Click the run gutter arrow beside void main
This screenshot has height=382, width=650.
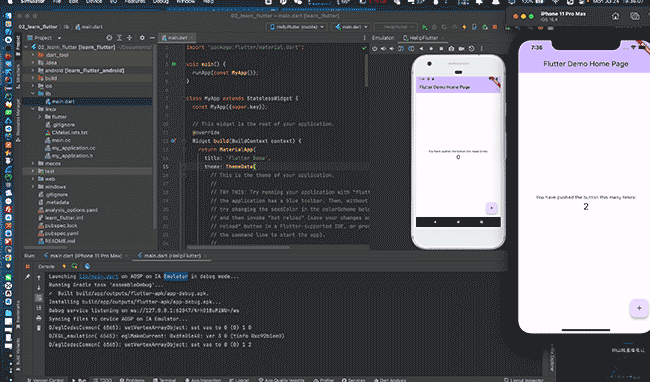174,64
